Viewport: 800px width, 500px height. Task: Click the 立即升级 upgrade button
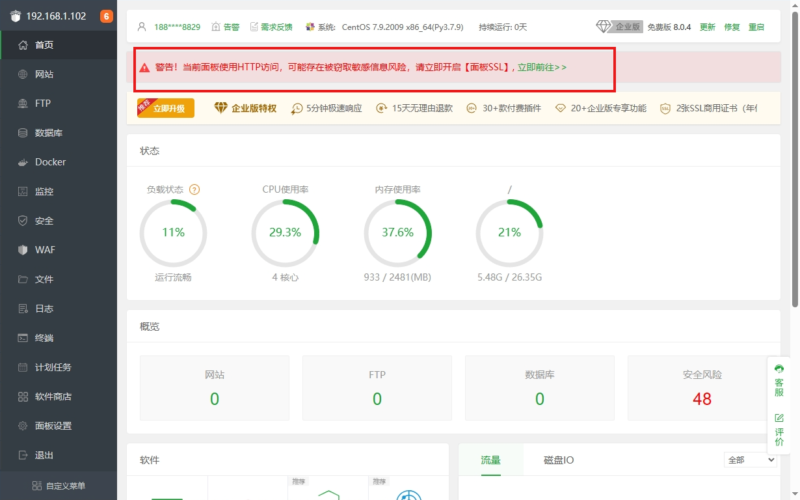[x=165, y=108]
